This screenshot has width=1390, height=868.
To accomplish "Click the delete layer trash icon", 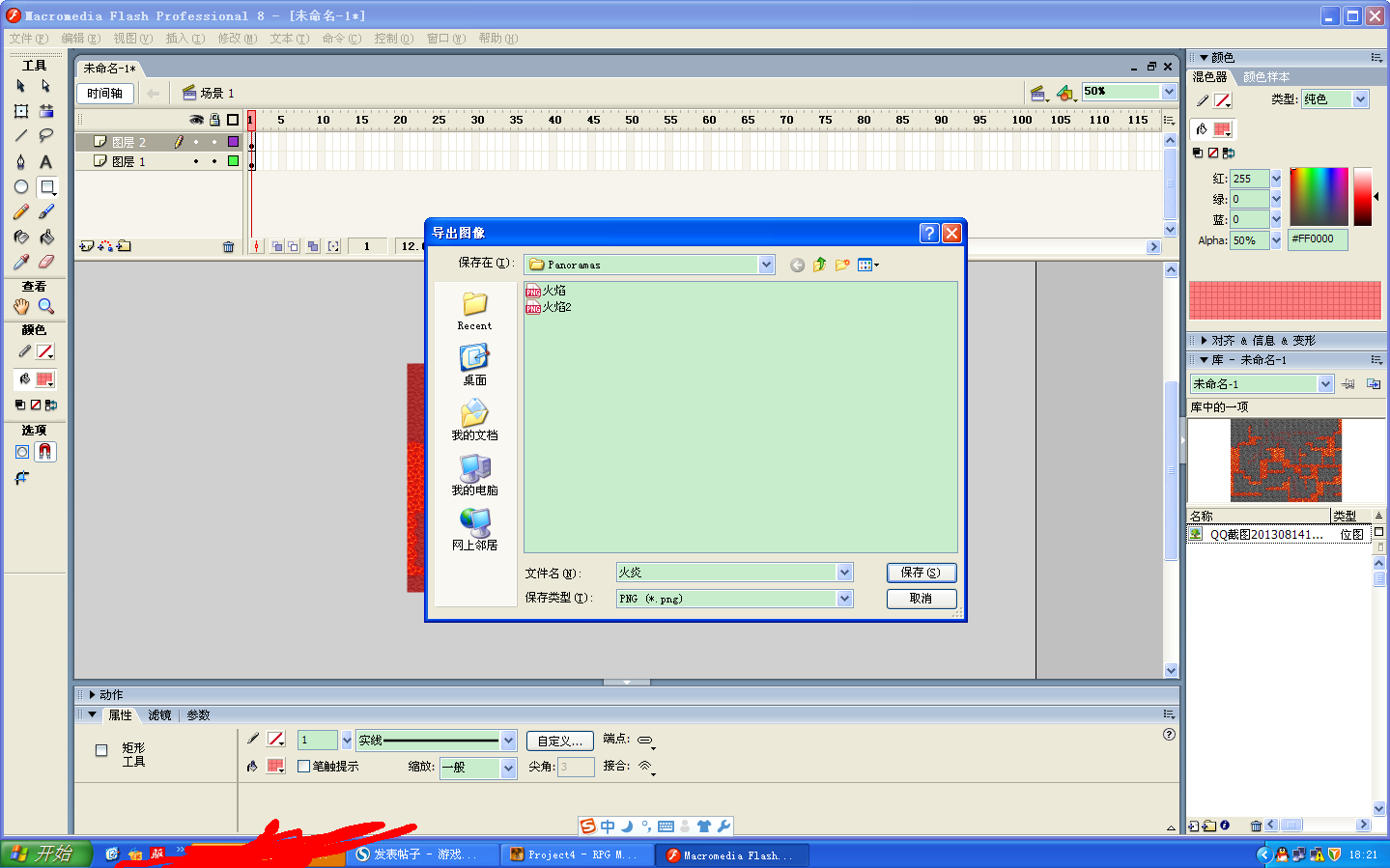I will pyautogui.click(x=229, y=246).
